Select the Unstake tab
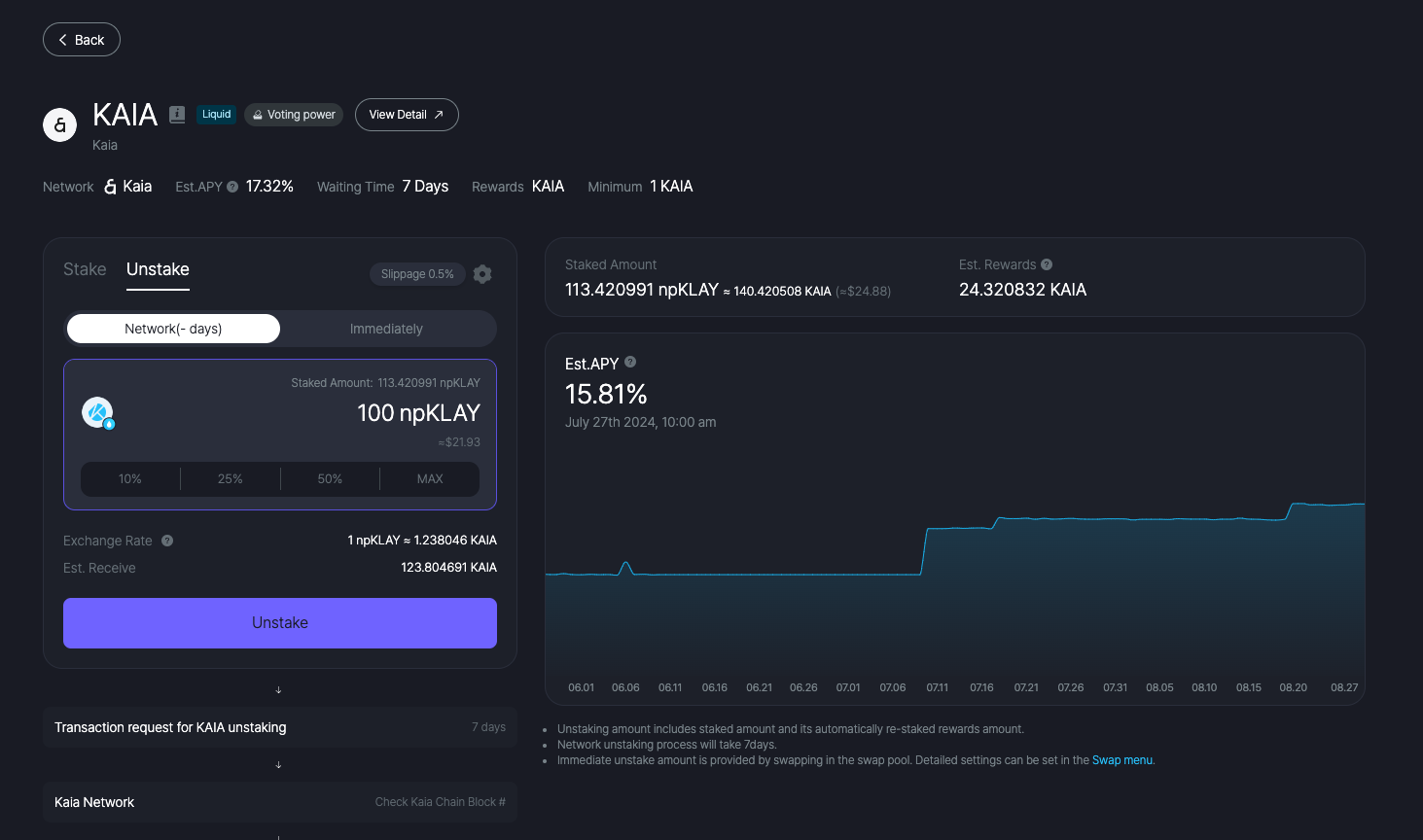 pyautogui.click(x=158, y=269)
